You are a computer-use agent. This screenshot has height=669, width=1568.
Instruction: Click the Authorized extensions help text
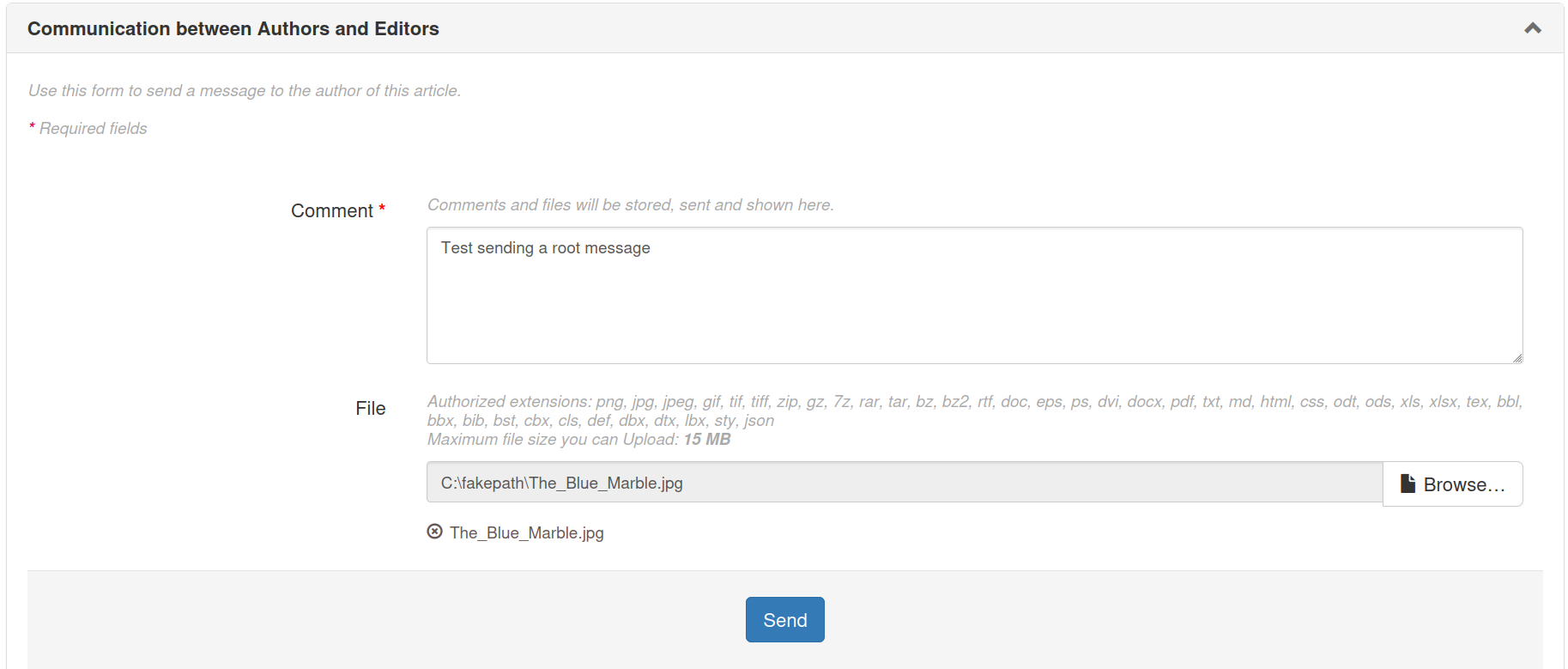tap(973, 411)
